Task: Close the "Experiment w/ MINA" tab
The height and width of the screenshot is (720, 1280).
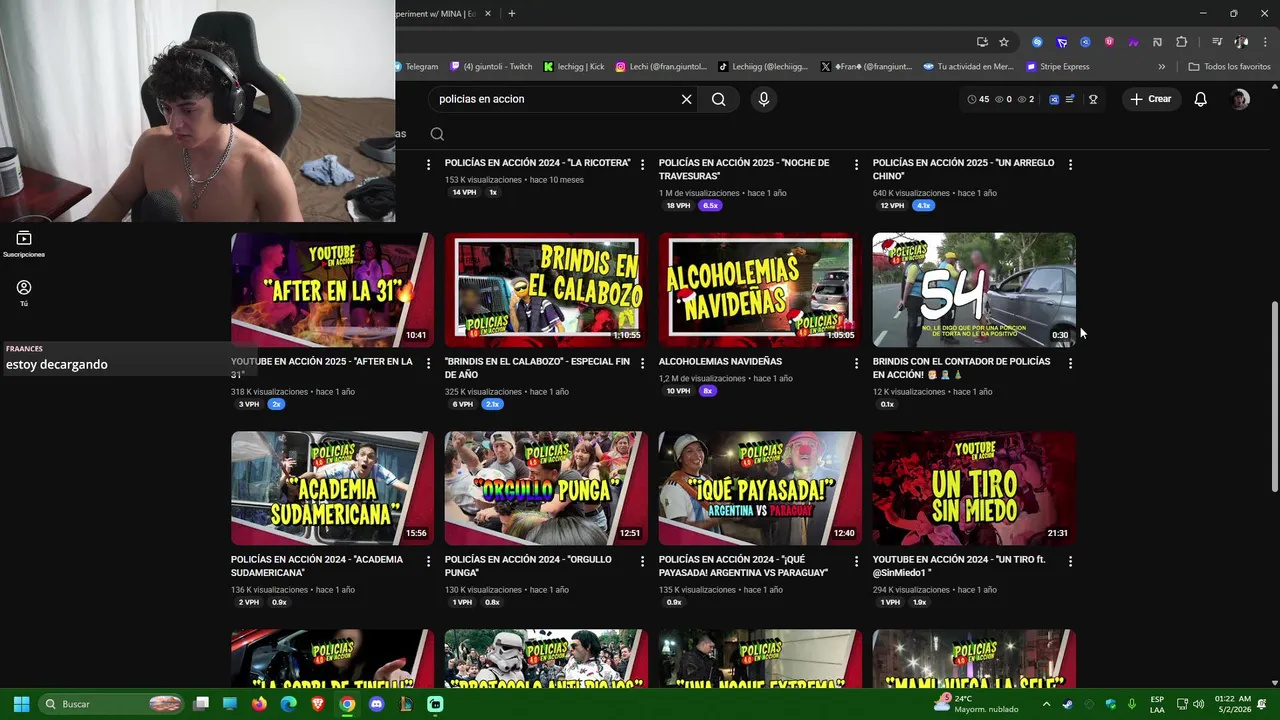Action: coord(488,14)
